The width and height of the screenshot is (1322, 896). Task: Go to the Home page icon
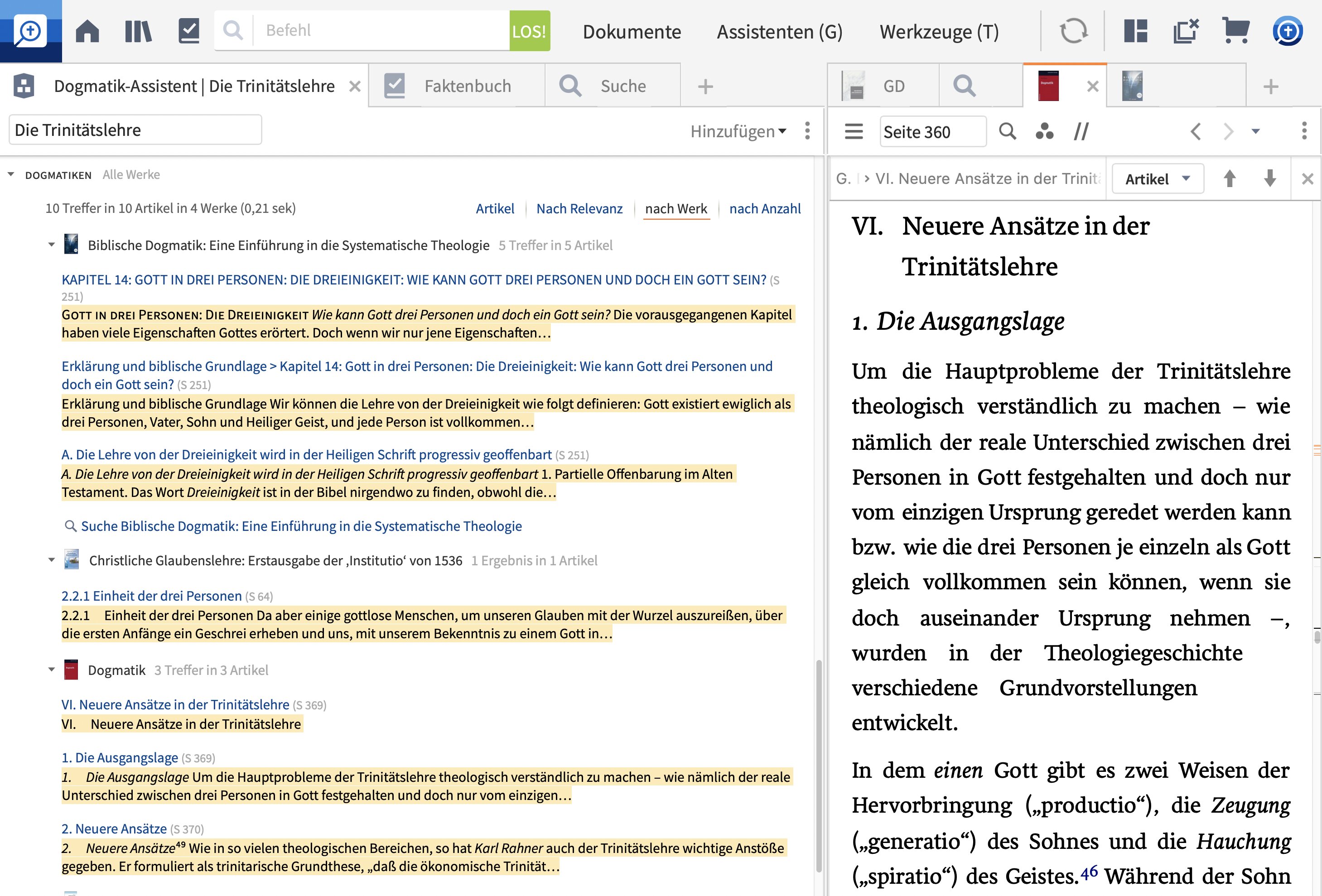tap(87, 31)
